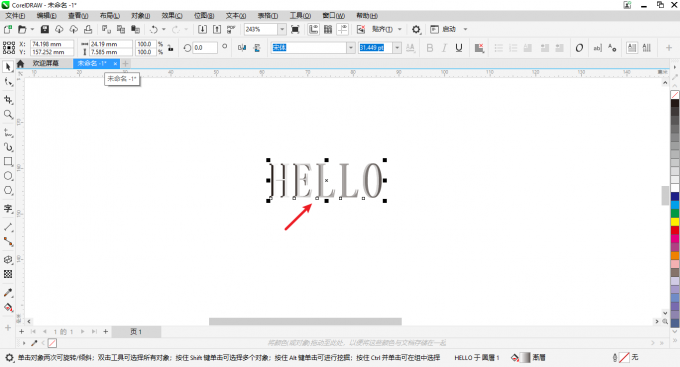Select the Shape edit tool

point(8,82)
